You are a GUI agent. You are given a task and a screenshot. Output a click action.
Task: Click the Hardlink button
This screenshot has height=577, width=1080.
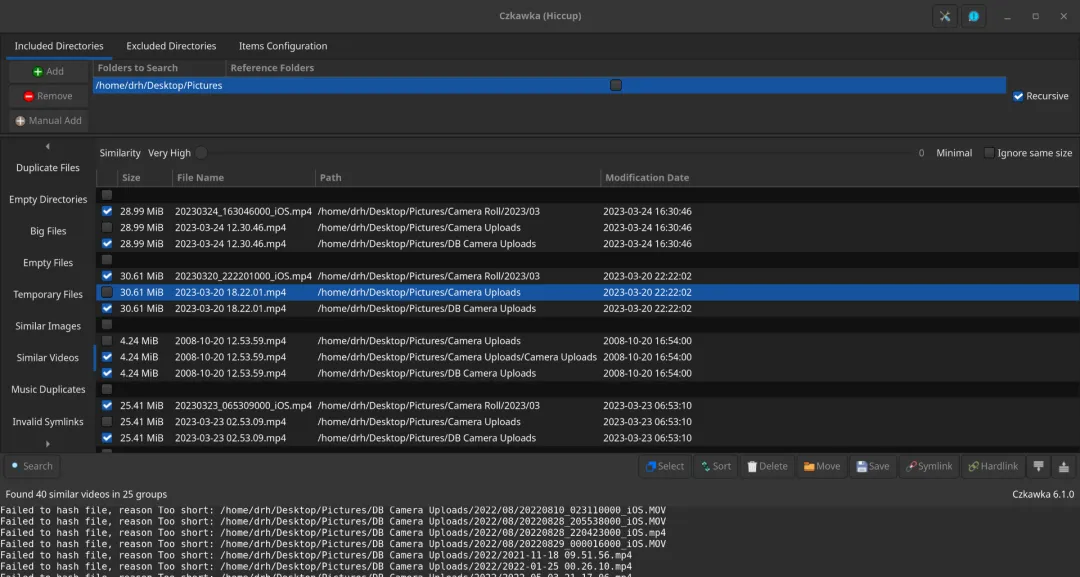pos(993,466)
